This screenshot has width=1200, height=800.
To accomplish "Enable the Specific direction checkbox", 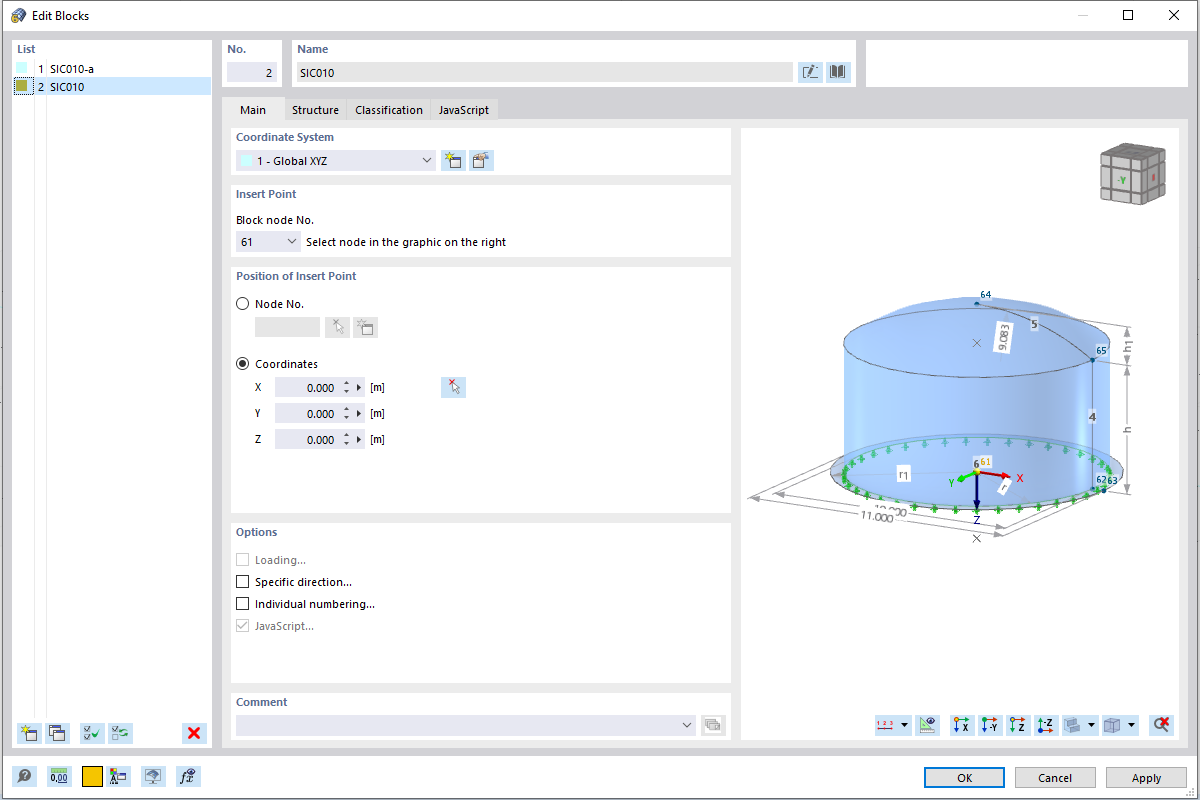I will 242,581.
